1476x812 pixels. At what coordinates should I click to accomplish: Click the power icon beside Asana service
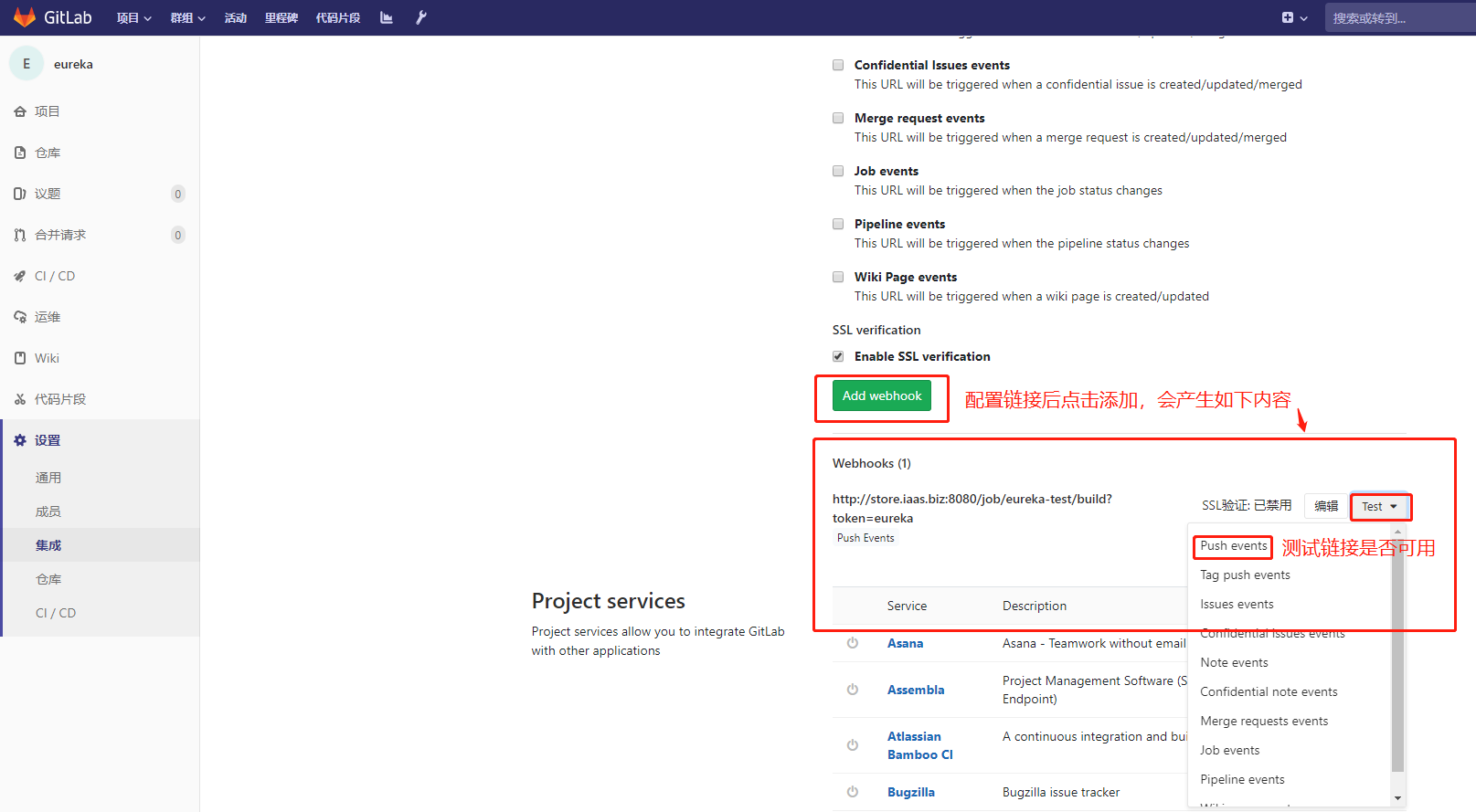coord(853,643)
